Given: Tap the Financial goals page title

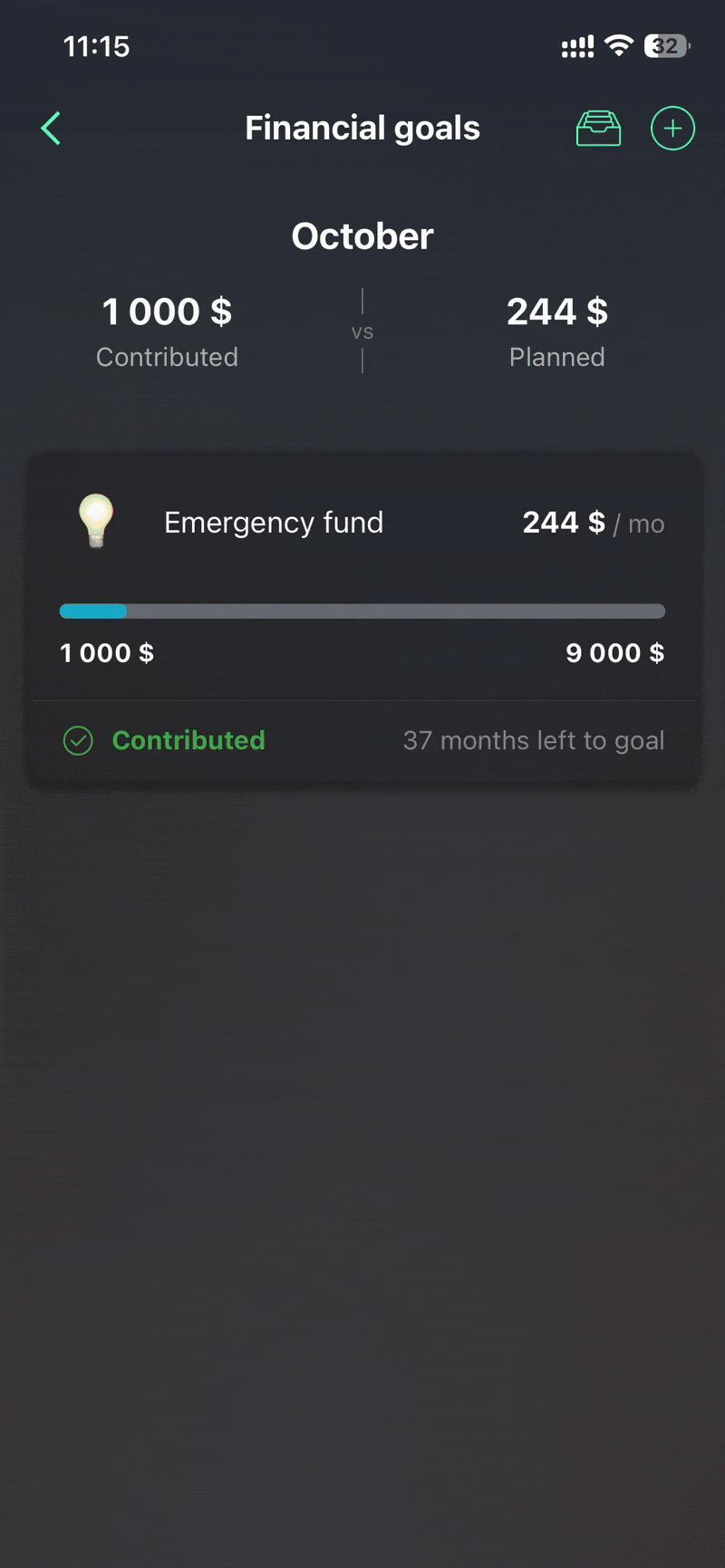Looking at the screenshot, I should point(362,129).
